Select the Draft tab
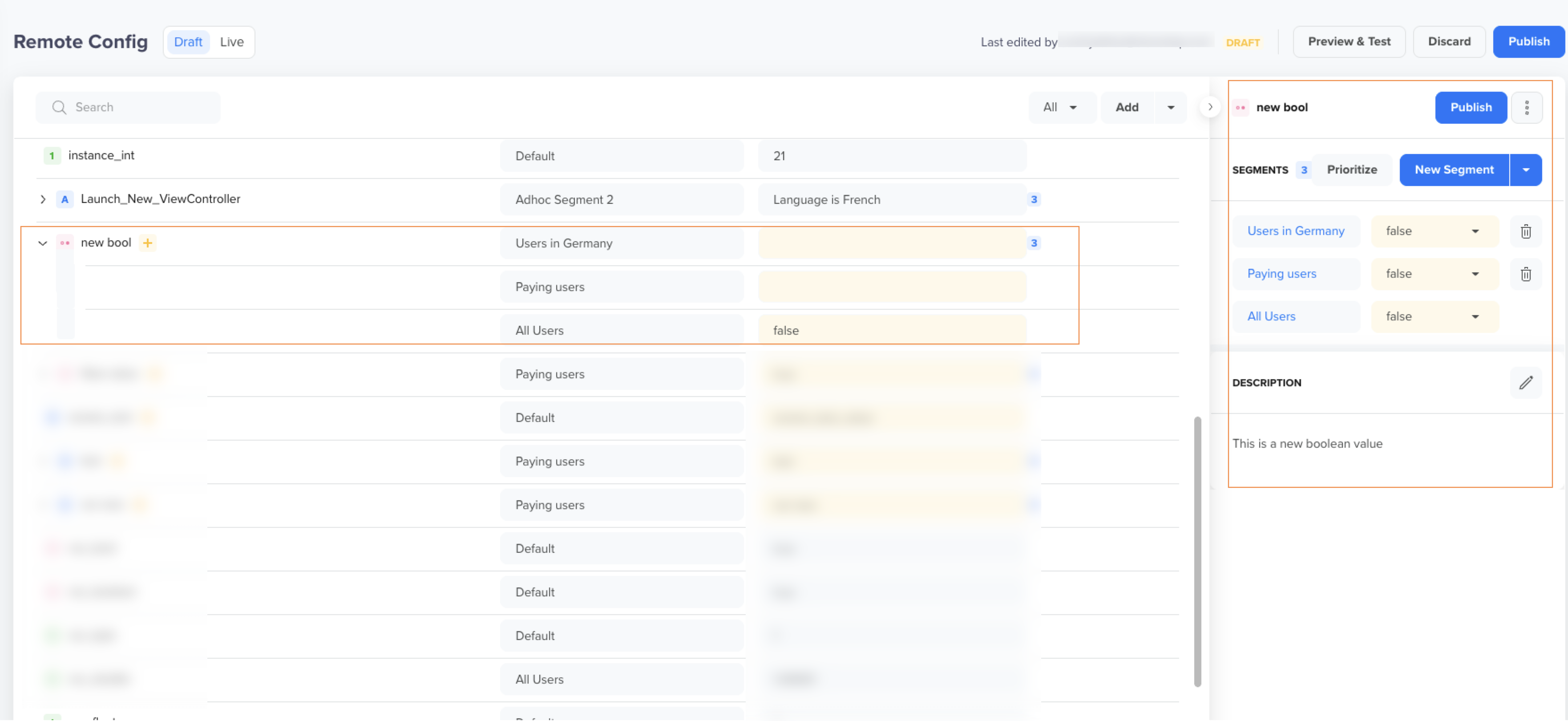Image resolution: width=1568 pixels, height=721 pixels. [x=188, y=42]
